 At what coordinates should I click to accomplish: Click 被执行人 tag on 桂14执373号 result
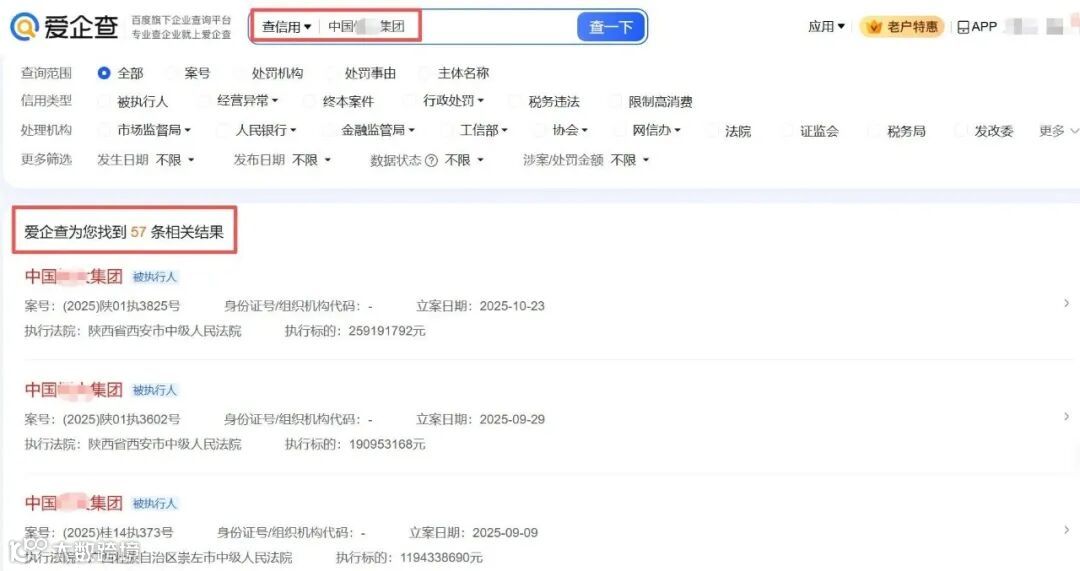tap(155, 503)
